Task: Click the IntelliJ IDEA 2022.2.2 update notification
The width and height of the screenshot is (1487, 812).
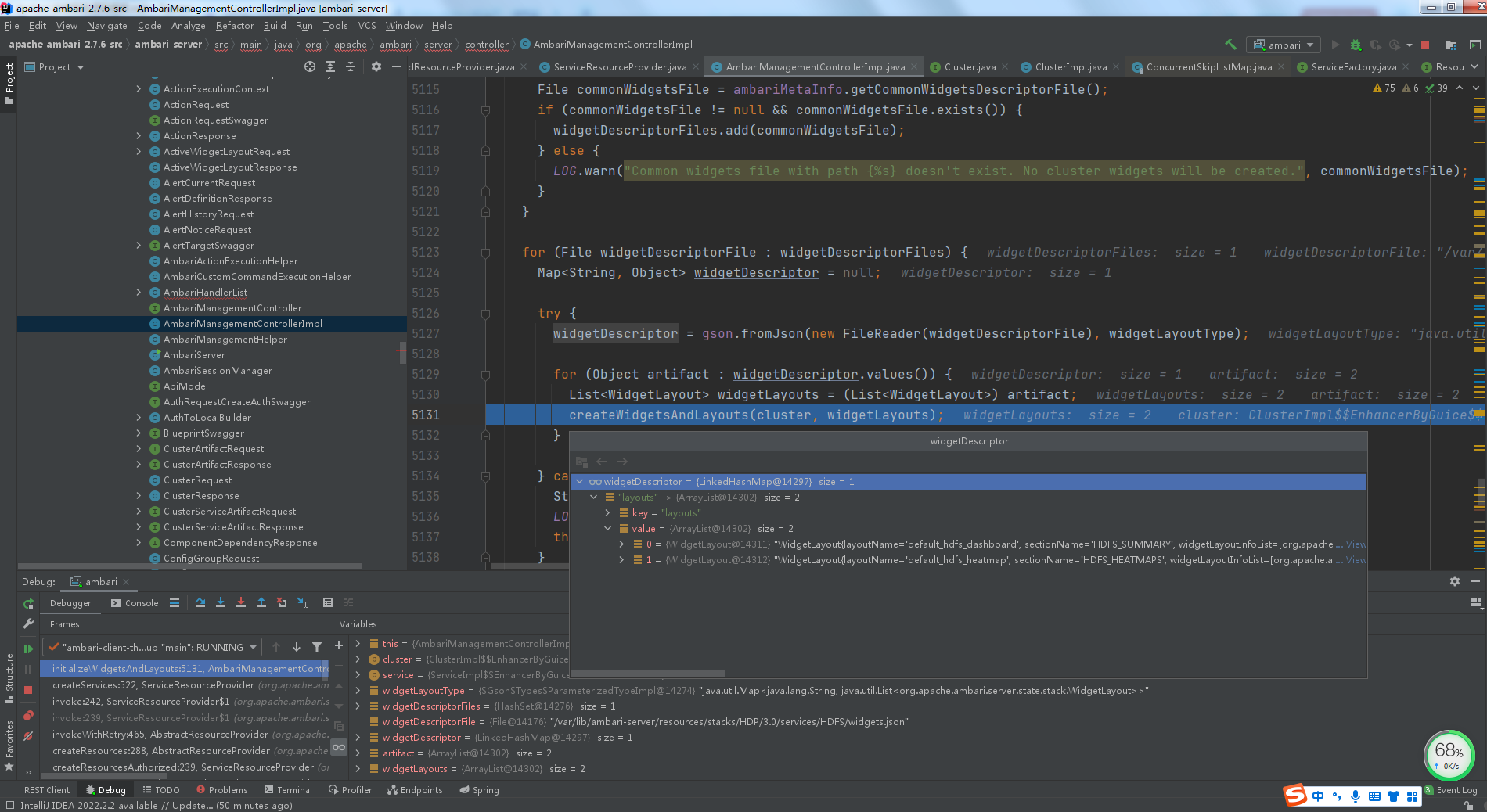Action: pos(156,806)
